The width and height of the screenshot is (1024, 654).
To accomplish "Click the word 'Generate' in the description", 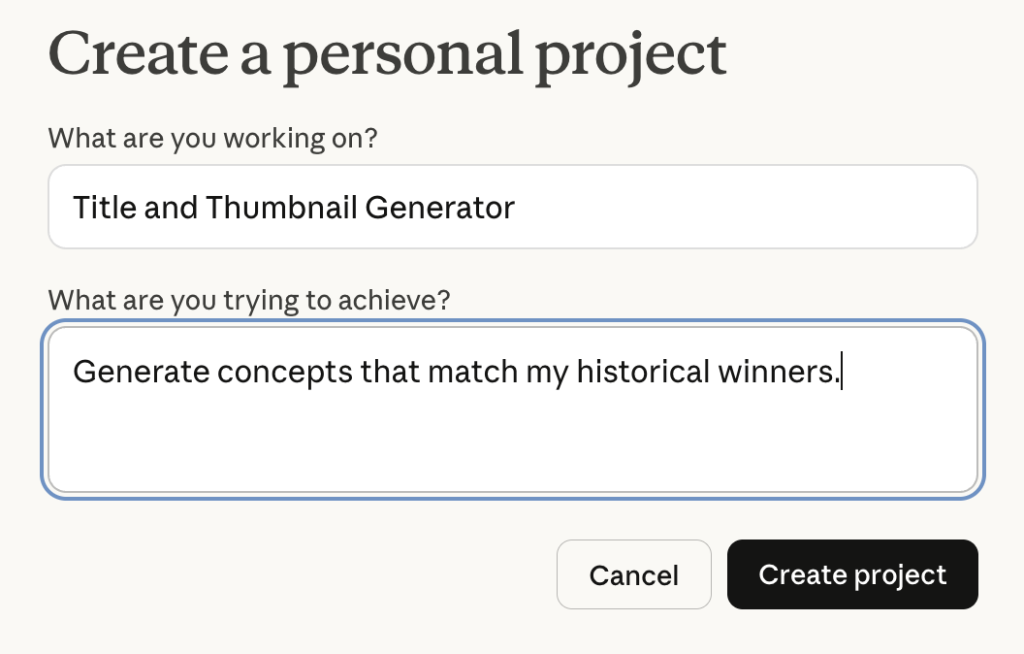I will pos(141,372).
